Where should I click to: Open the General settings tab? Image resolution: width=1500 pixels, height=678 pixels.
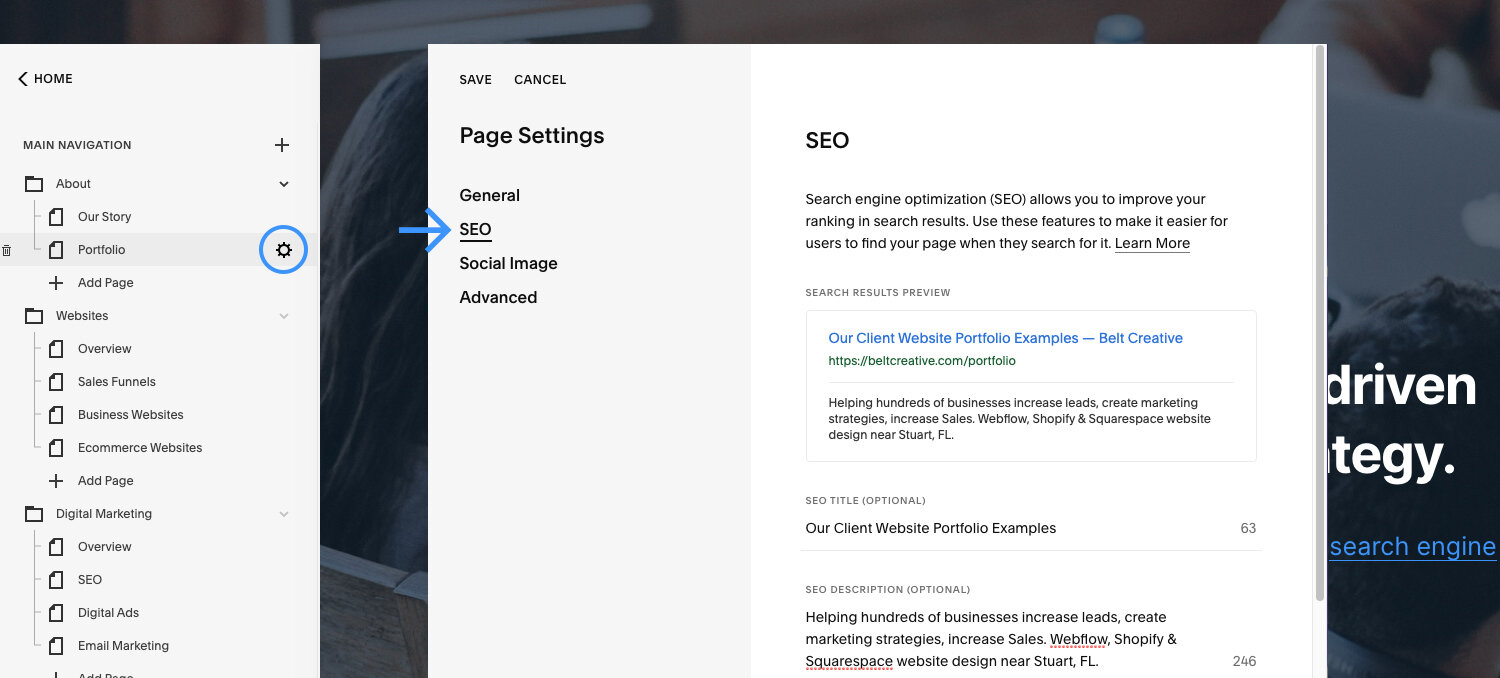click(490, 195)
